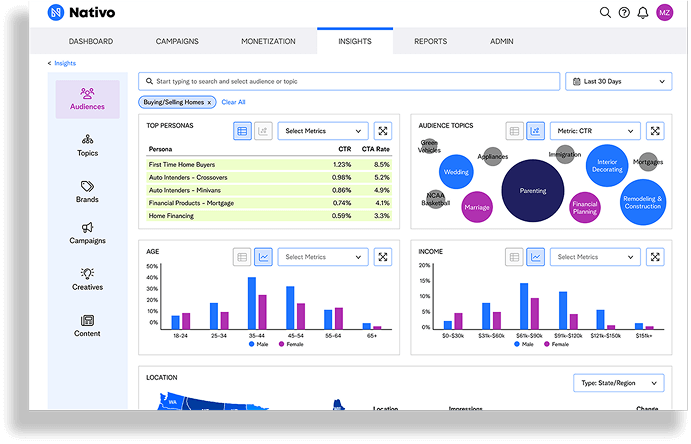The width and height of the screenshot is (691, 444).
Task: Toggle Female legend in Income chart
Action: coord(557,344)
